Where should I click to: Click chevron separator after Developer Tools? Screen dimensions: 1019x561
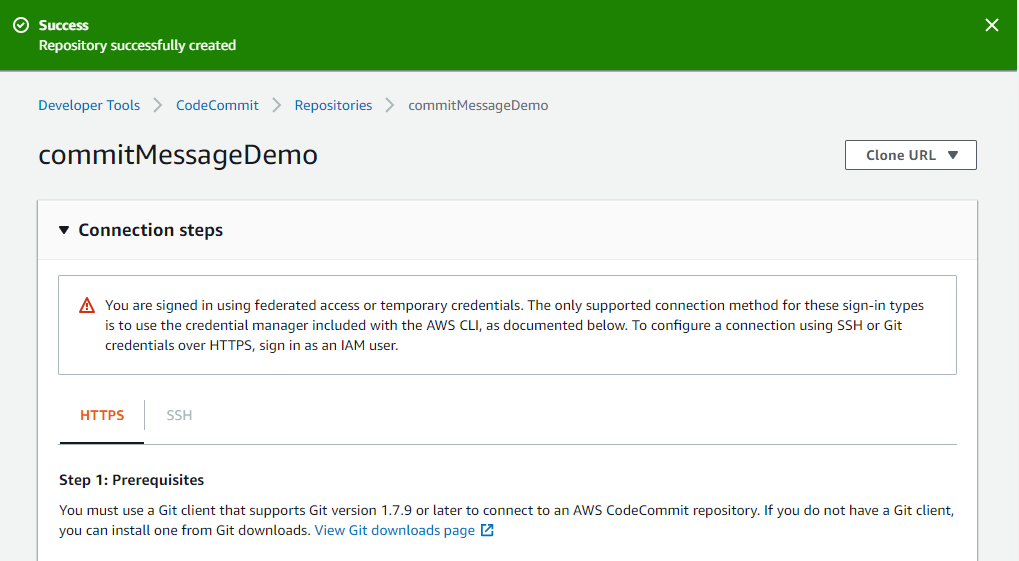(158, 105)
